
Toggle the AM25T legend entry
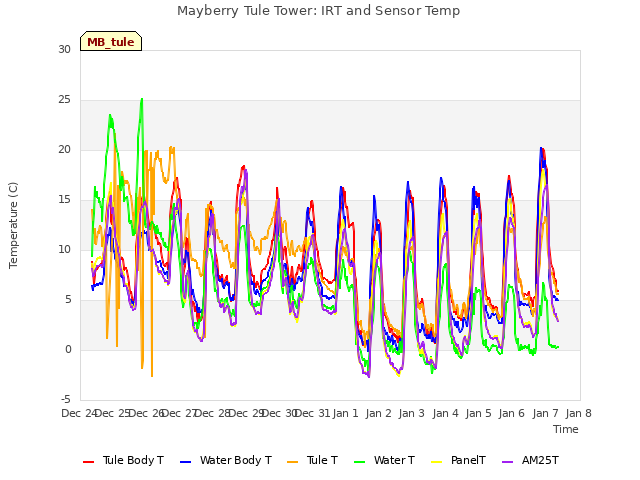530,460
